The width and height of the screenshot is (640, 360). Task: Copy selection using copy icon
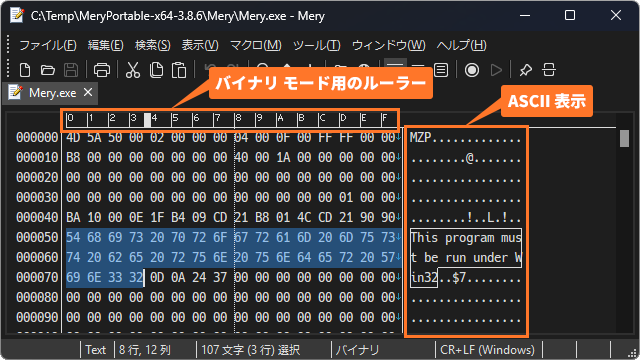[156, 70]
